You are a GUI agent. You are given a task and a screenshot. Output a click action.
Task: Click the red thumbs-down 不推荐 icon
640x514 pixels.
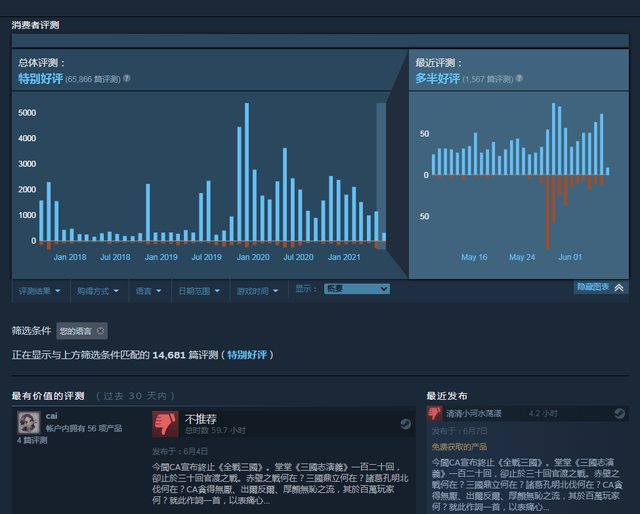coord(165,425)
